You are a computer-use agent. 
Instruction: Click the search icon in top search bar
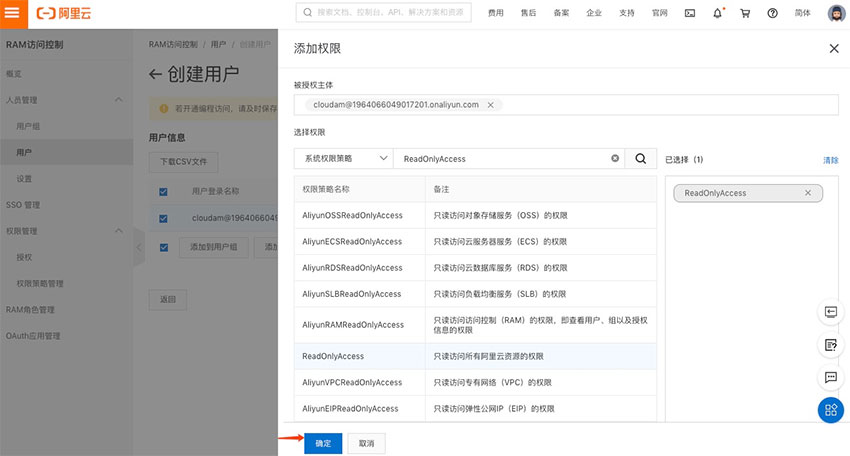307,12
